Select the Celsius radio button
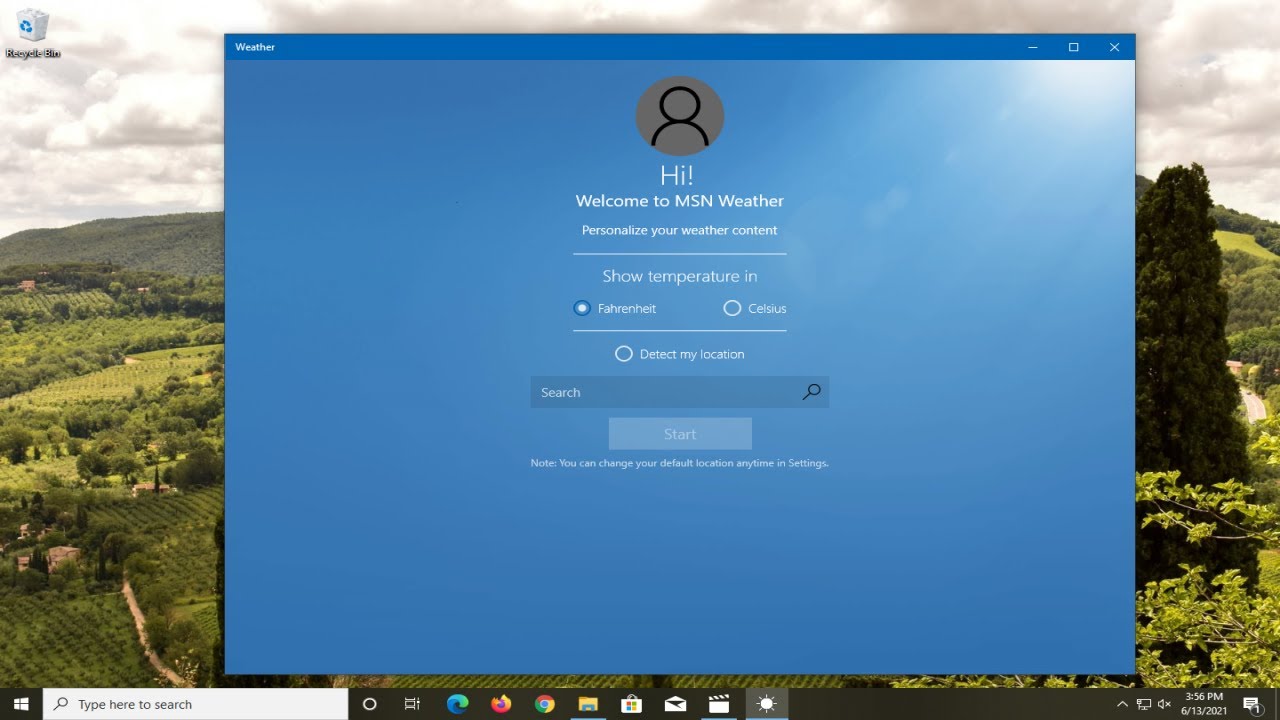 [732, 308]
